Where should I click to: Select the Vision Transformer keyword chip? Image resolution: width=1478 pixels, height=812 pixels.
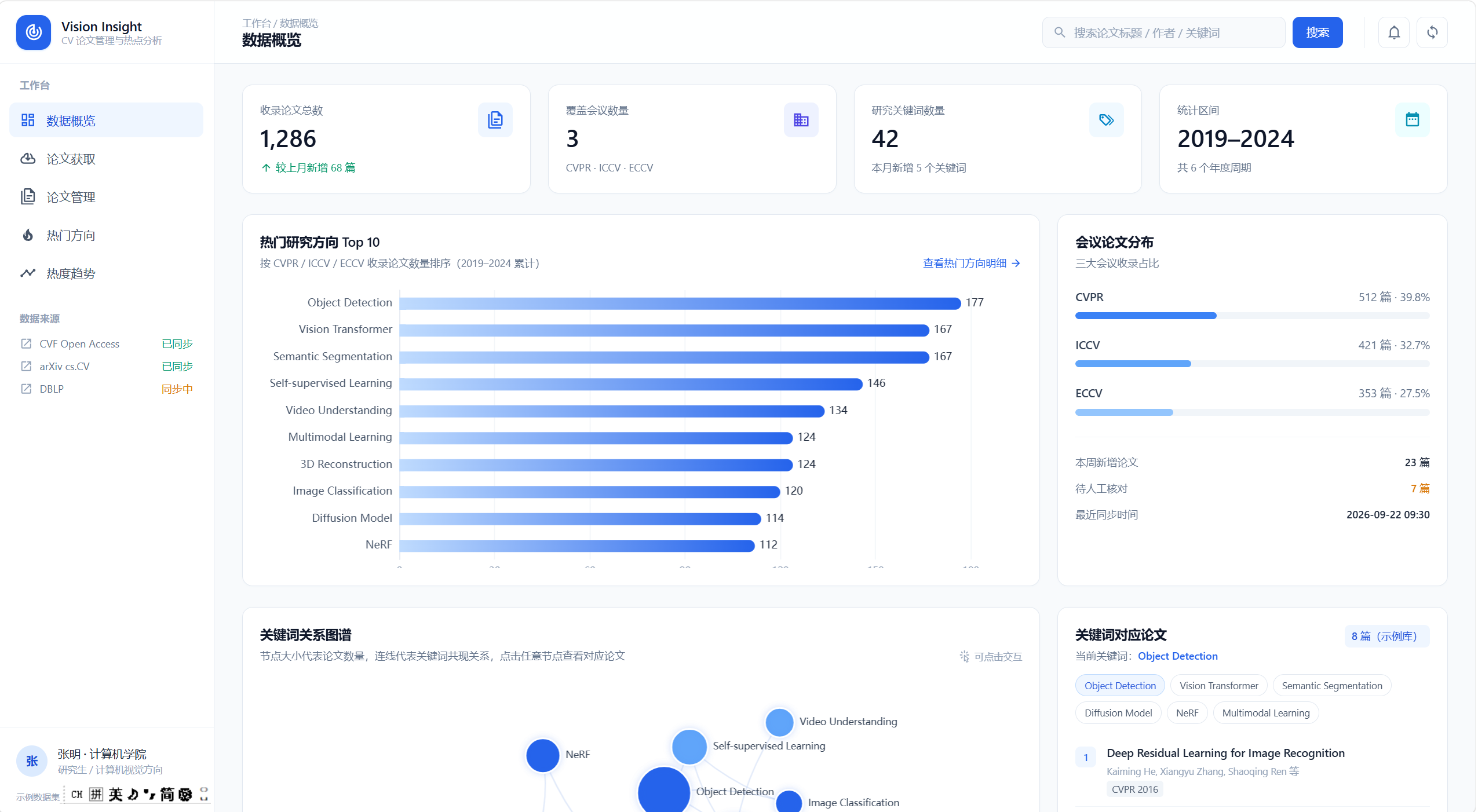[1218, 685]
